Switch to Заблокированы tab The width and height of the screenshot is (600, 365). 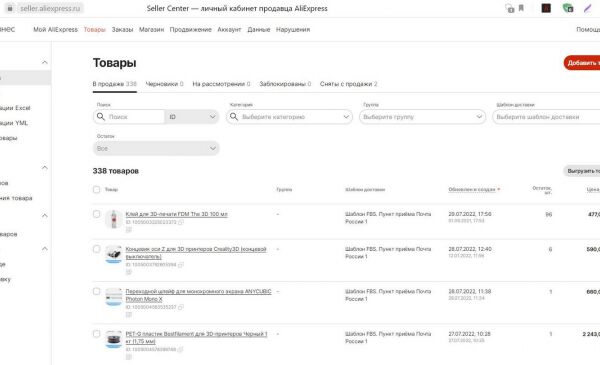(x=285, y=84)
